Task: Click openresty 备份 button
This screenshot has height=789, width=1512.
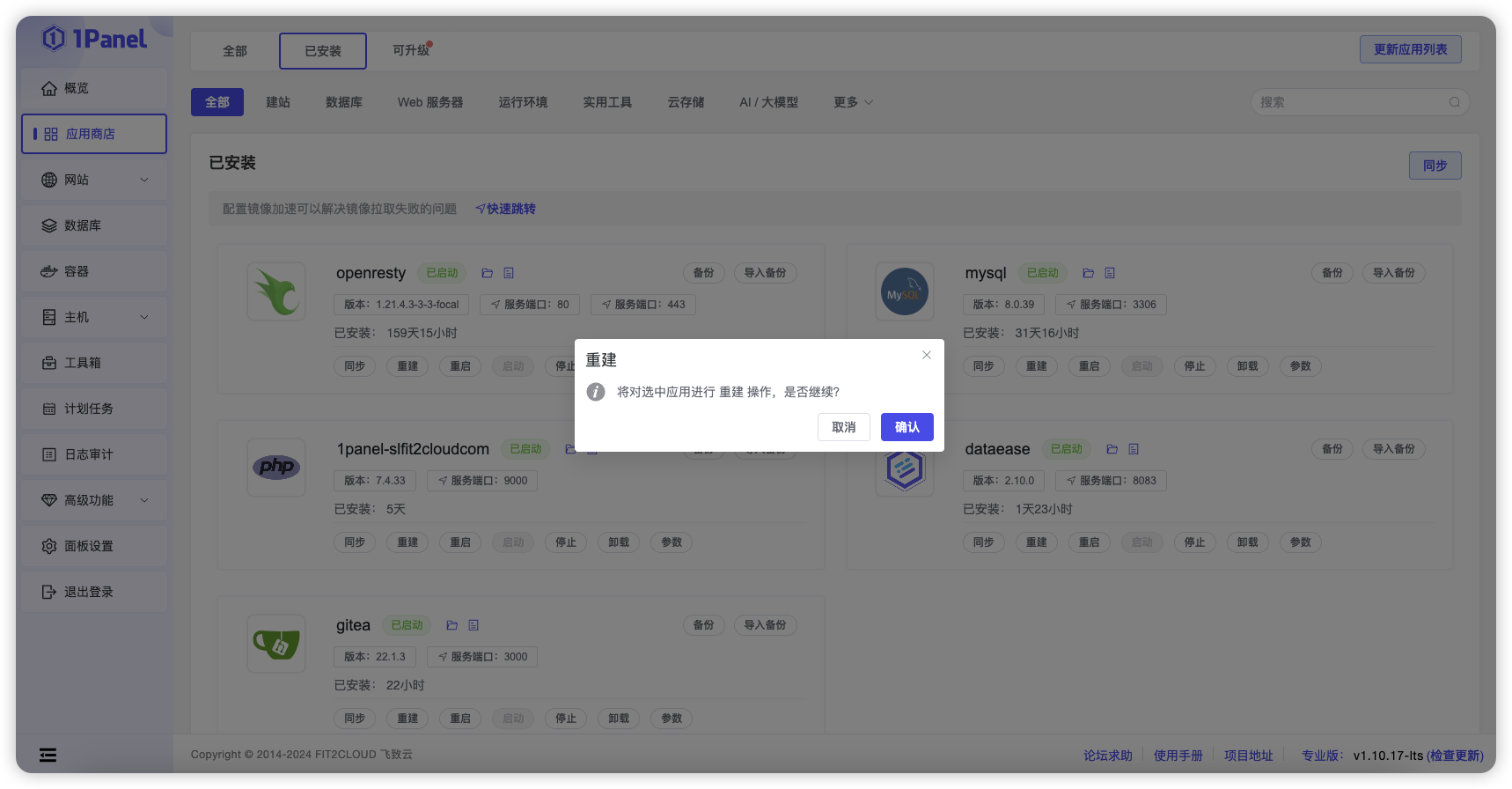Action: 704,273
